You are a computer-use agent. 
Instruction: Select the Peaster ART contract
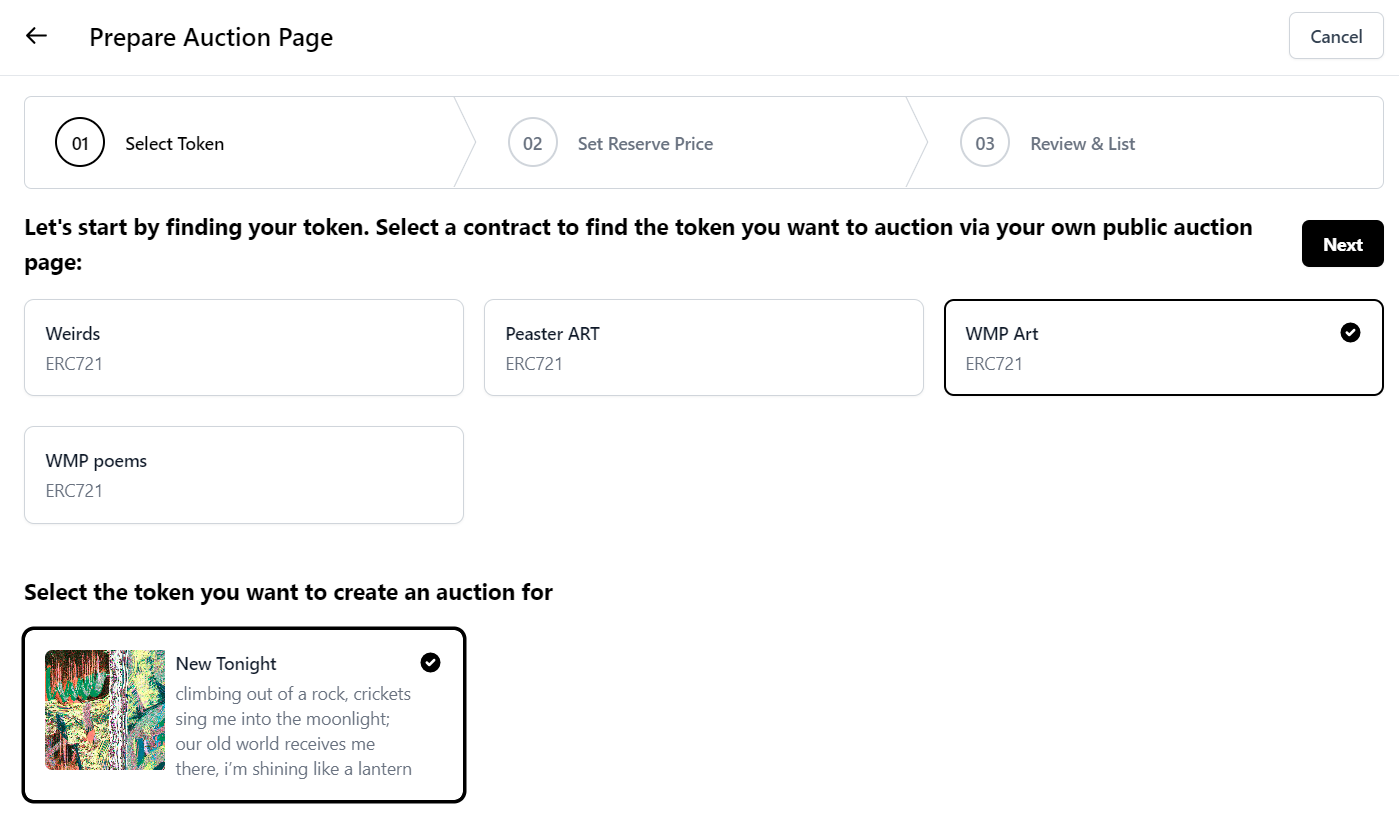(703, 347)
